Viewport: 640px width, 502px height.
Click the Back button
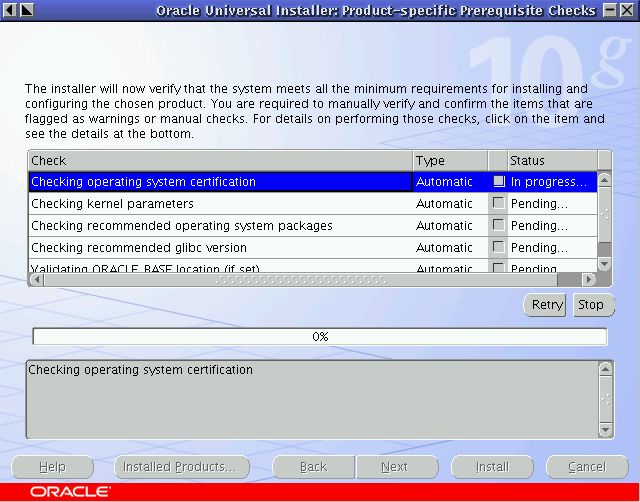click(313, 467)
